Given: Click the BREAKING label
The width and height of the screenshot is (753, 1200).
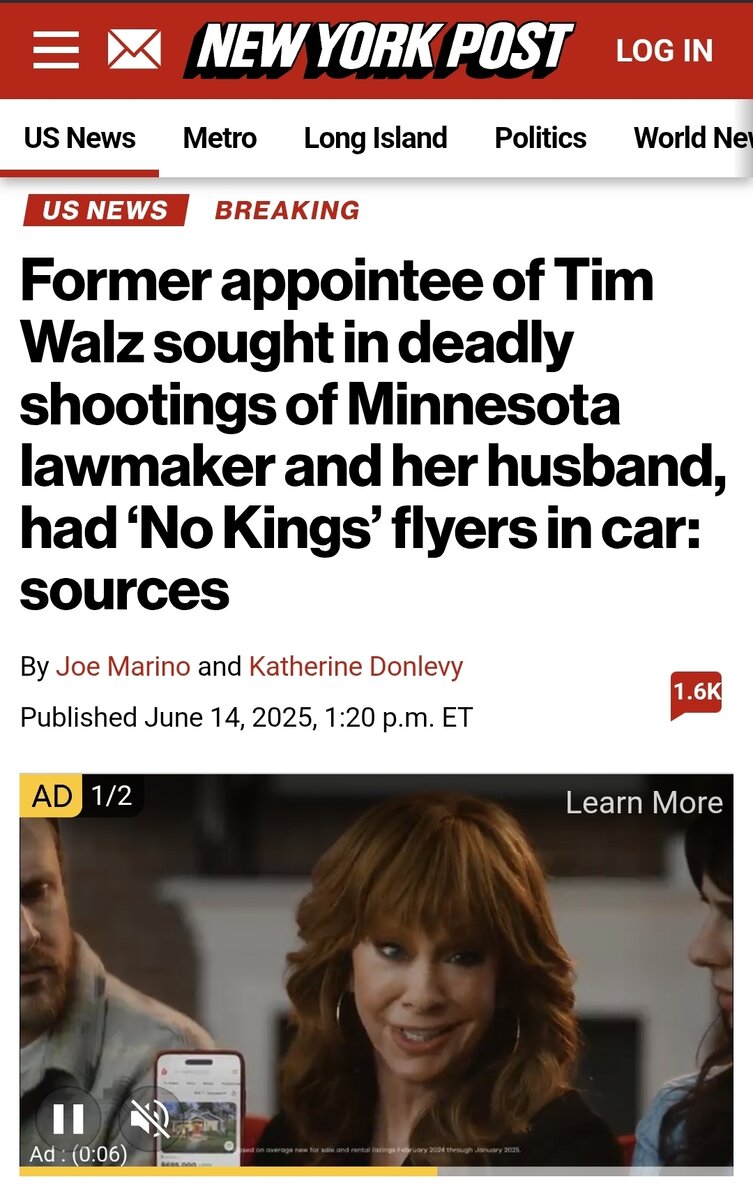Looking at the screenshot, I should [287, 210].
